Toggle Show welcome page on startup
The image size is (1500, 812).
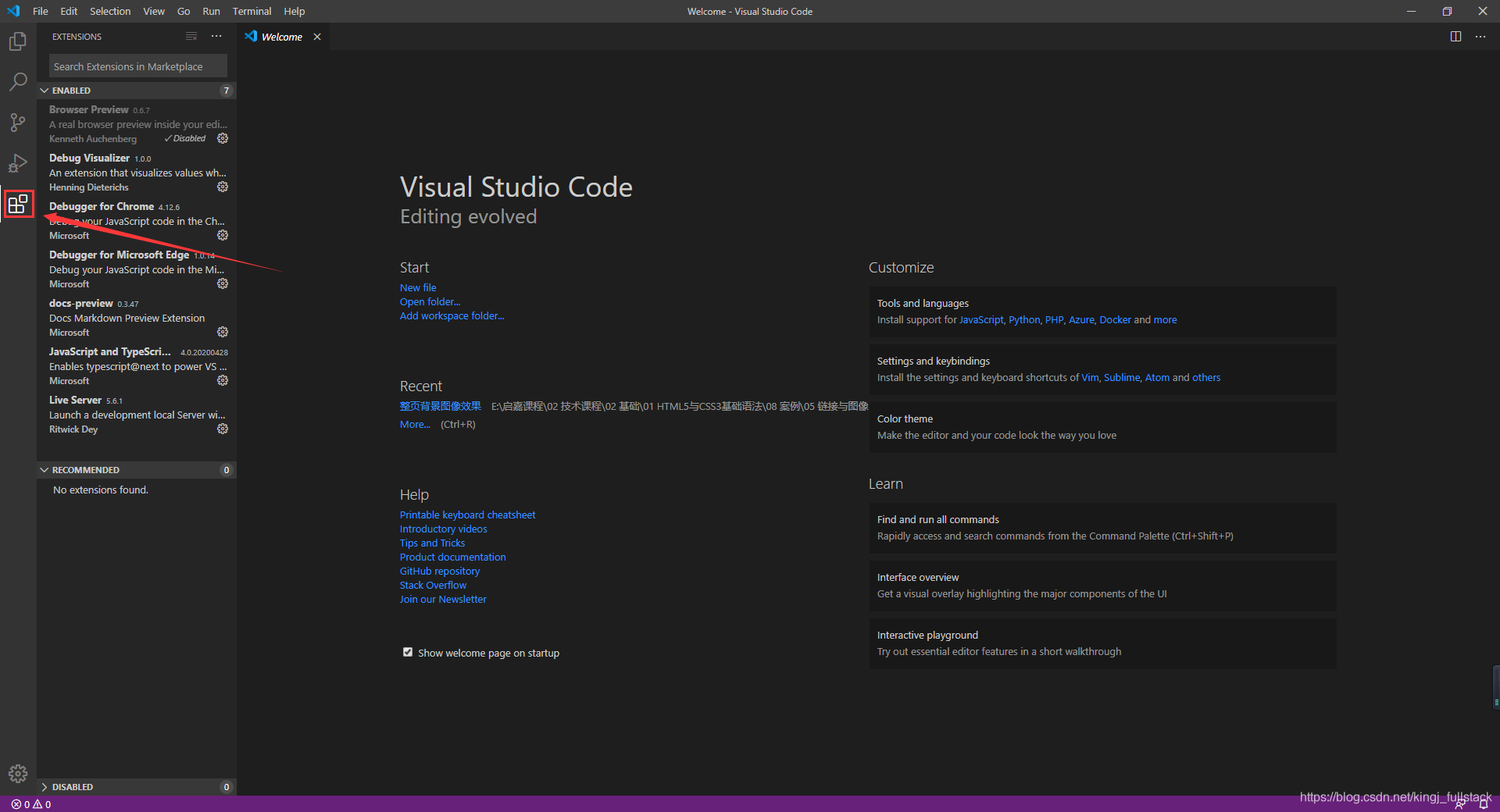pos(408,652)
